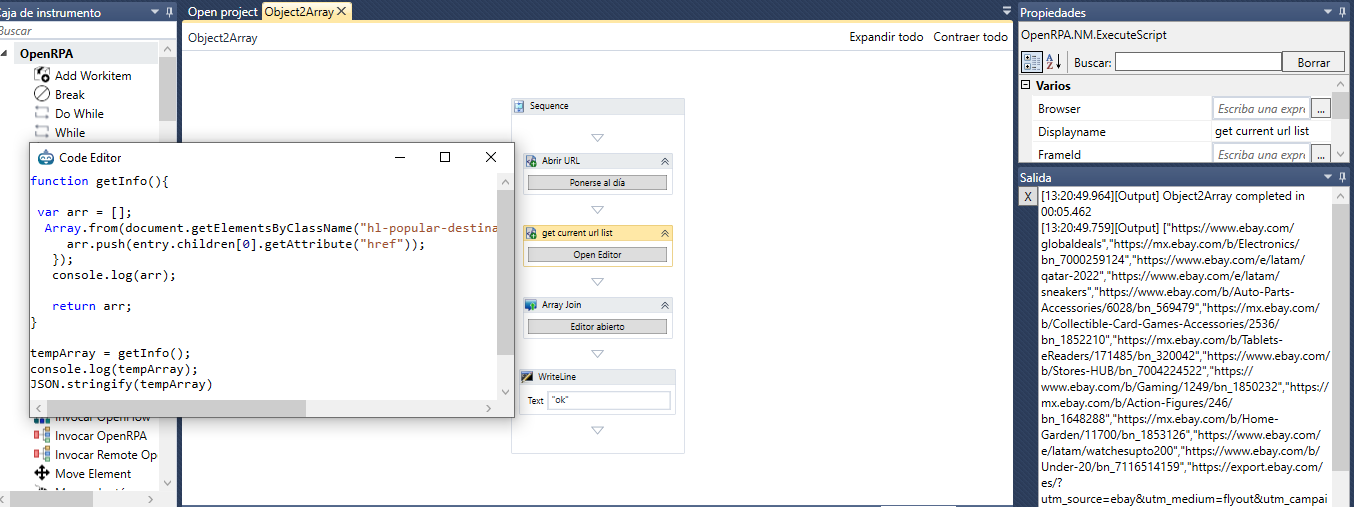This screenshot has width=1354, height=507.
Task: Collapse the Abrir URL activity
Action: [x=664, y=160]
